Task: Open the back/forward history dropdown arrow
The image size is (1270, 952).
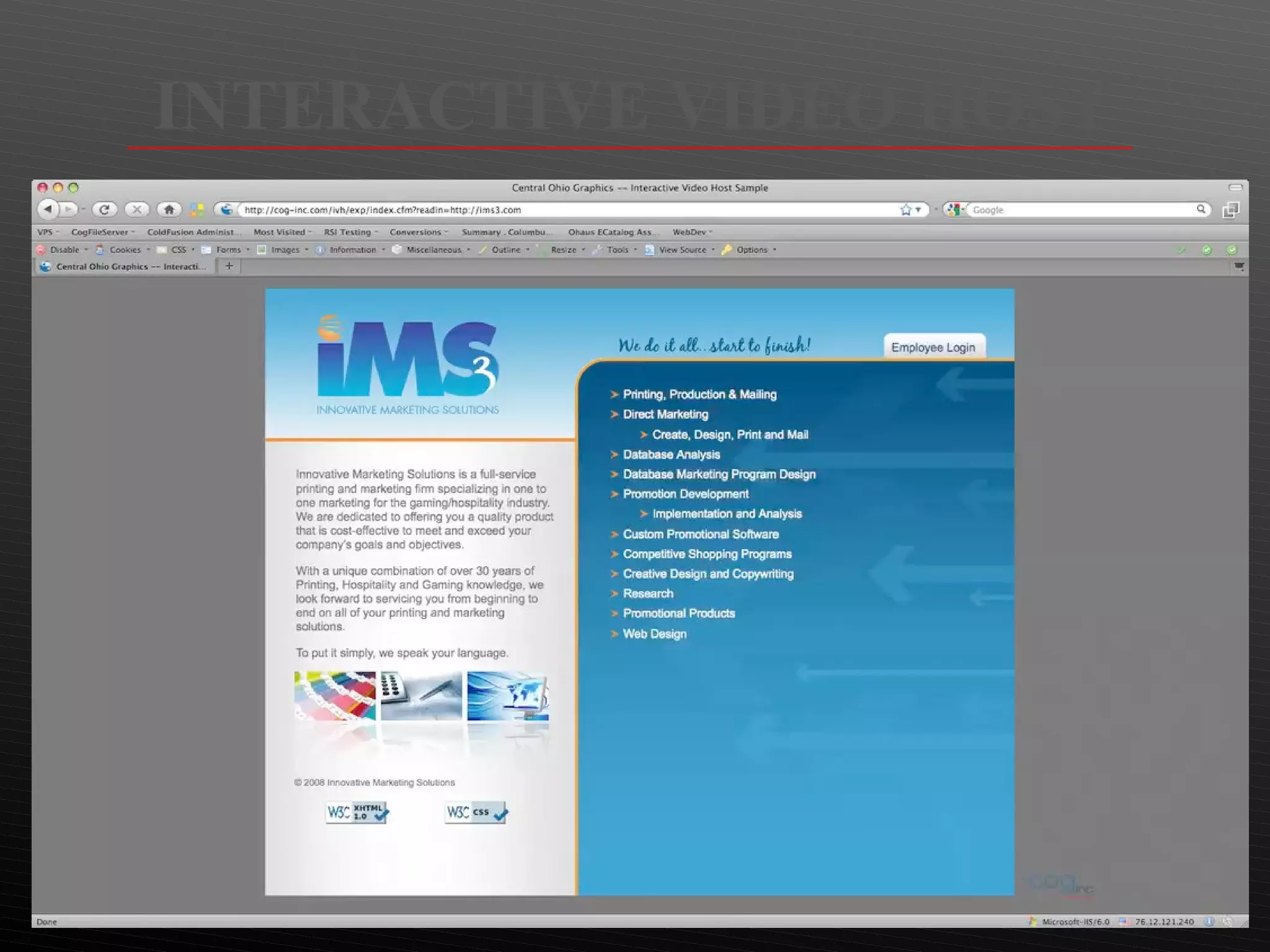Action: coord(83,210)
